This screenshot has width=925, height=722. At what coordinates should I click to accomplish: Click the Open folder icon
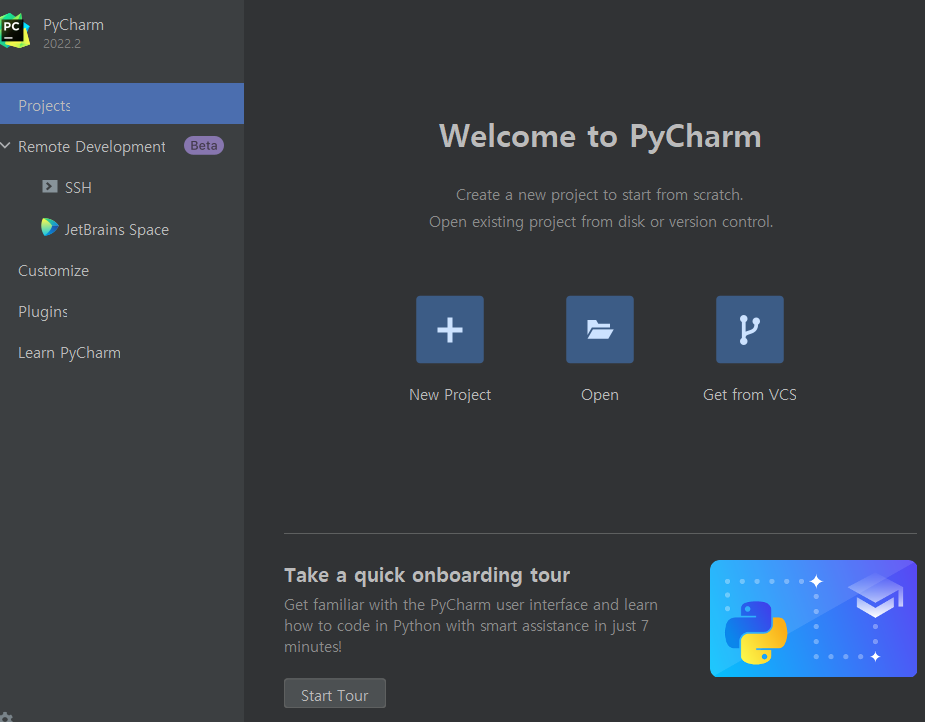click(x=599, y=329)
